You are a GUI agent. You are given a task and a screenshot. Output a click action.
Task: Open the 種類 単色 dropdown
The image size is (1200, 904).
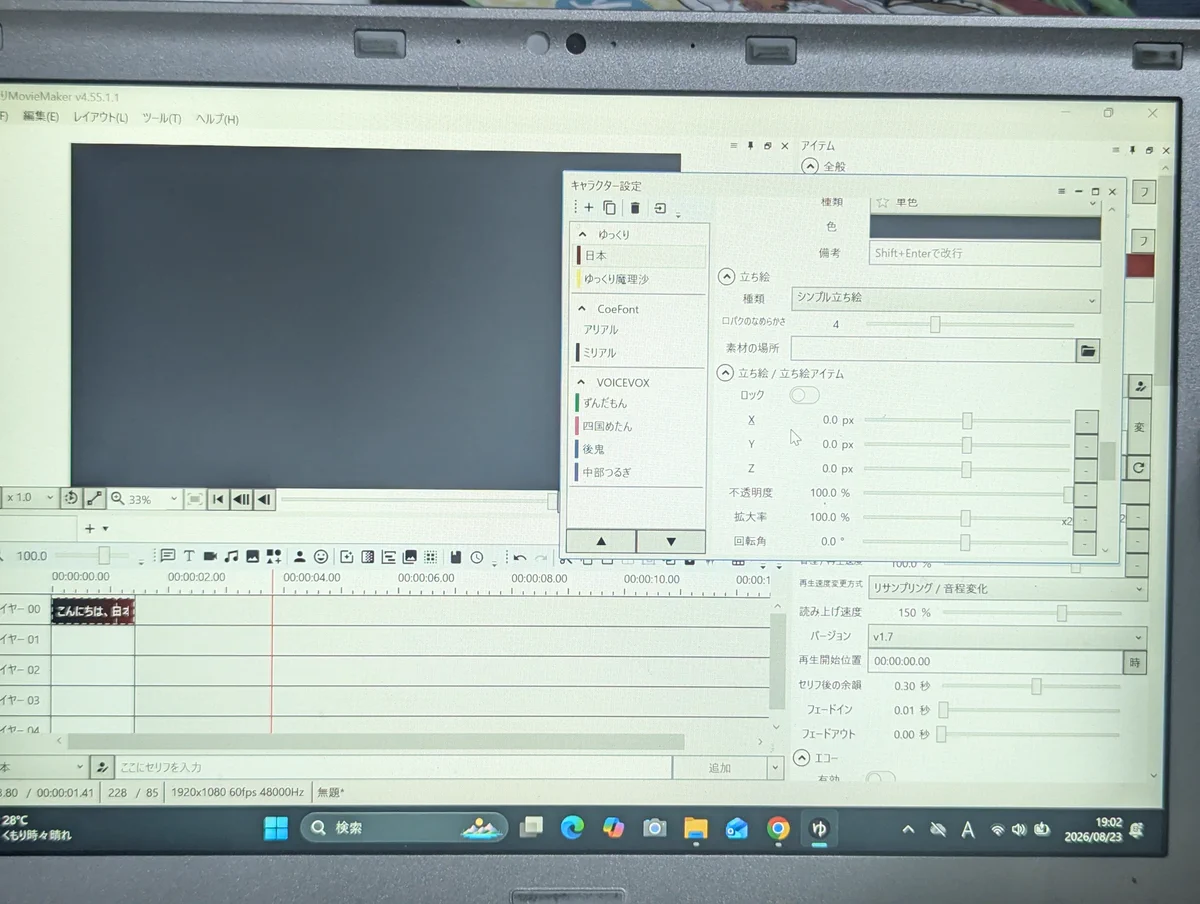pyautogui.click(x=986, y=202)
